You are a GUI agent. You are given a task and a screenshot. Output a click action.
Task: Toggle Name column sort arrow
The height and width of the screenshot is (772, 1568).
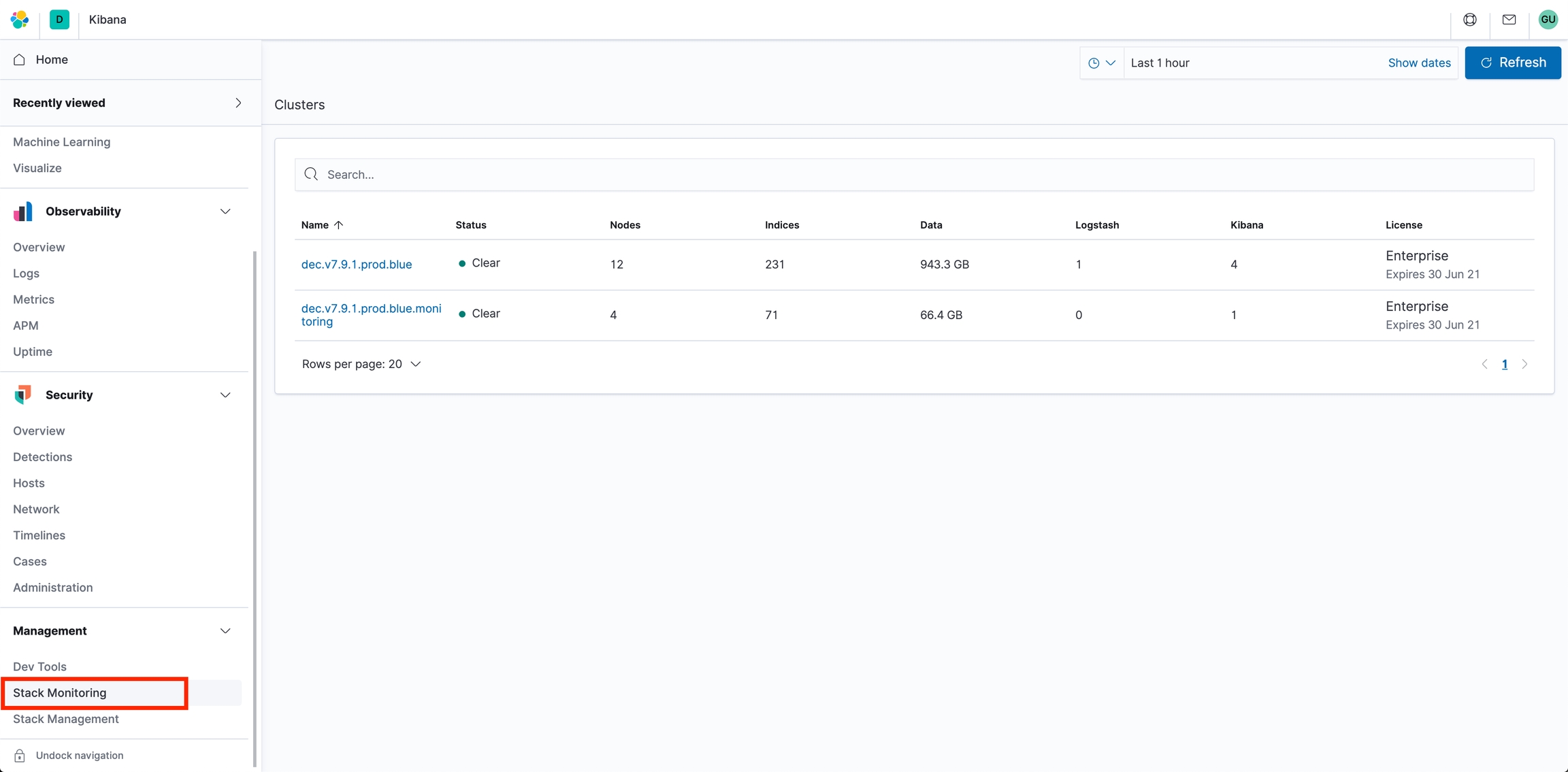point(338,225)
